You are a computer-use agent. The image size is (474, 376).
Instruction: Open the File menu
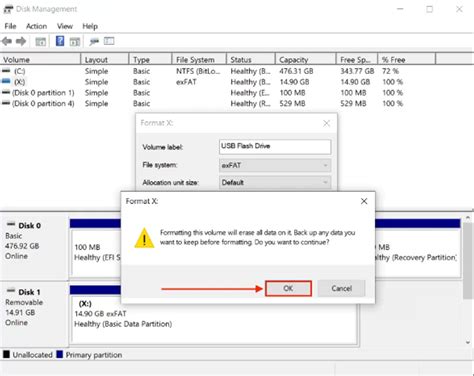(10, 26)
